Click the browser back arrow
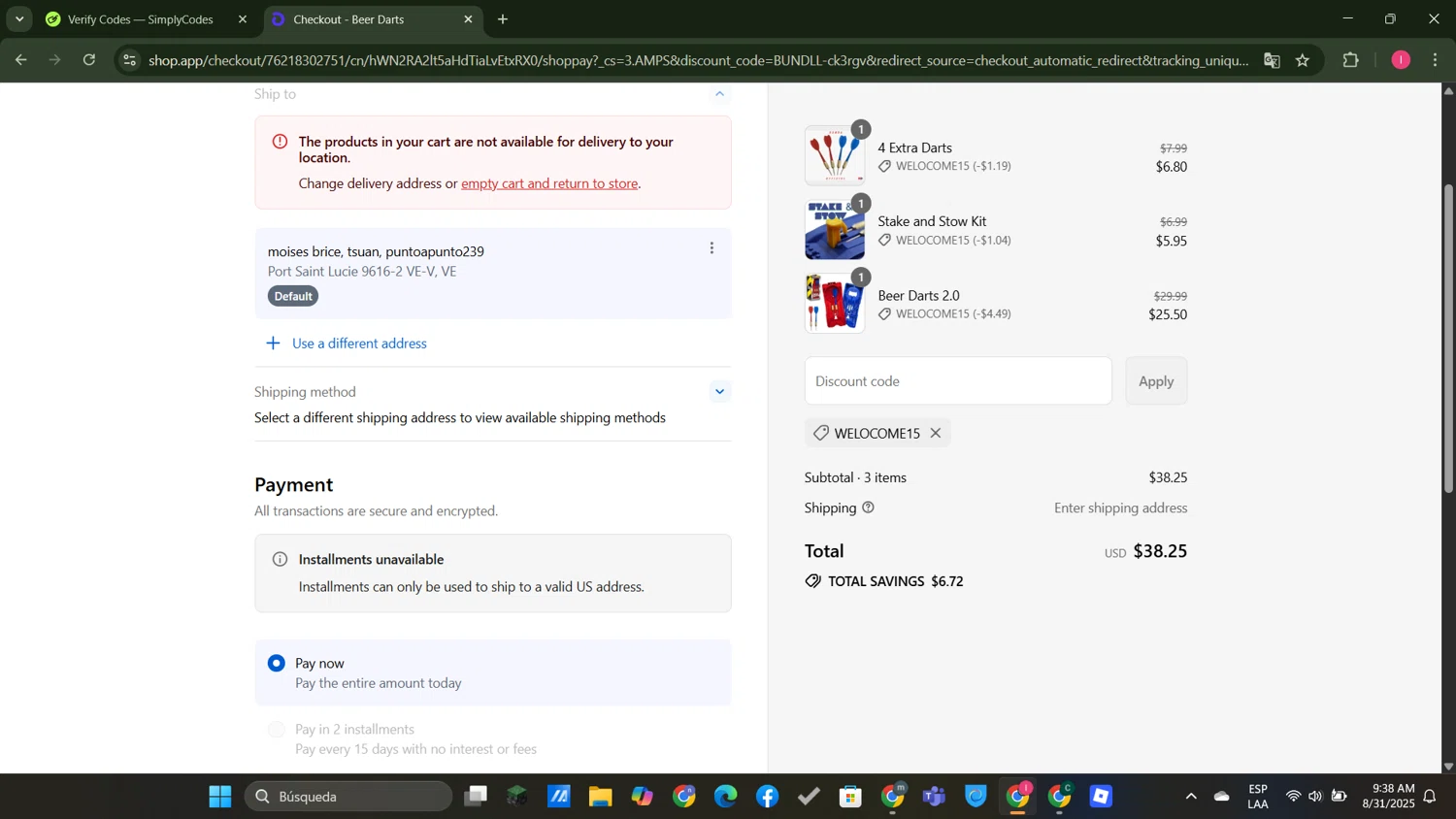 click(20, 60)
